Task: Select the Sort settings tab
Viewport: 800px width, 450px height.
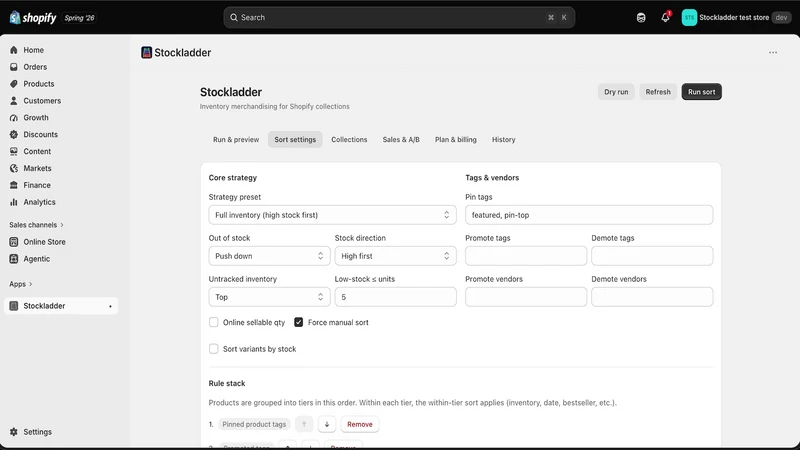Action: 295,139
